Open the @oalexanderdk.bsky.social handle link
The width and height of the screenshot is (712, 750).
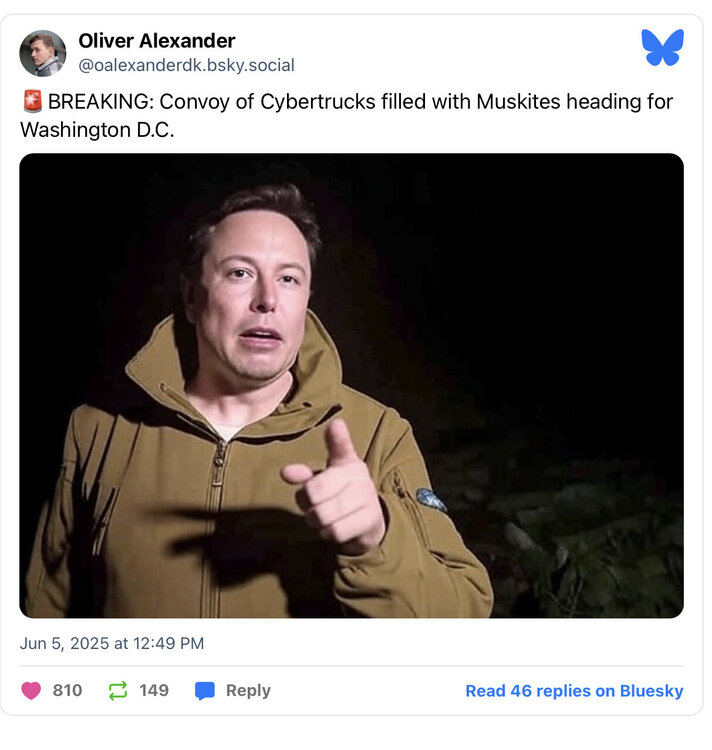pyautogui.click(x=186, y=66)
